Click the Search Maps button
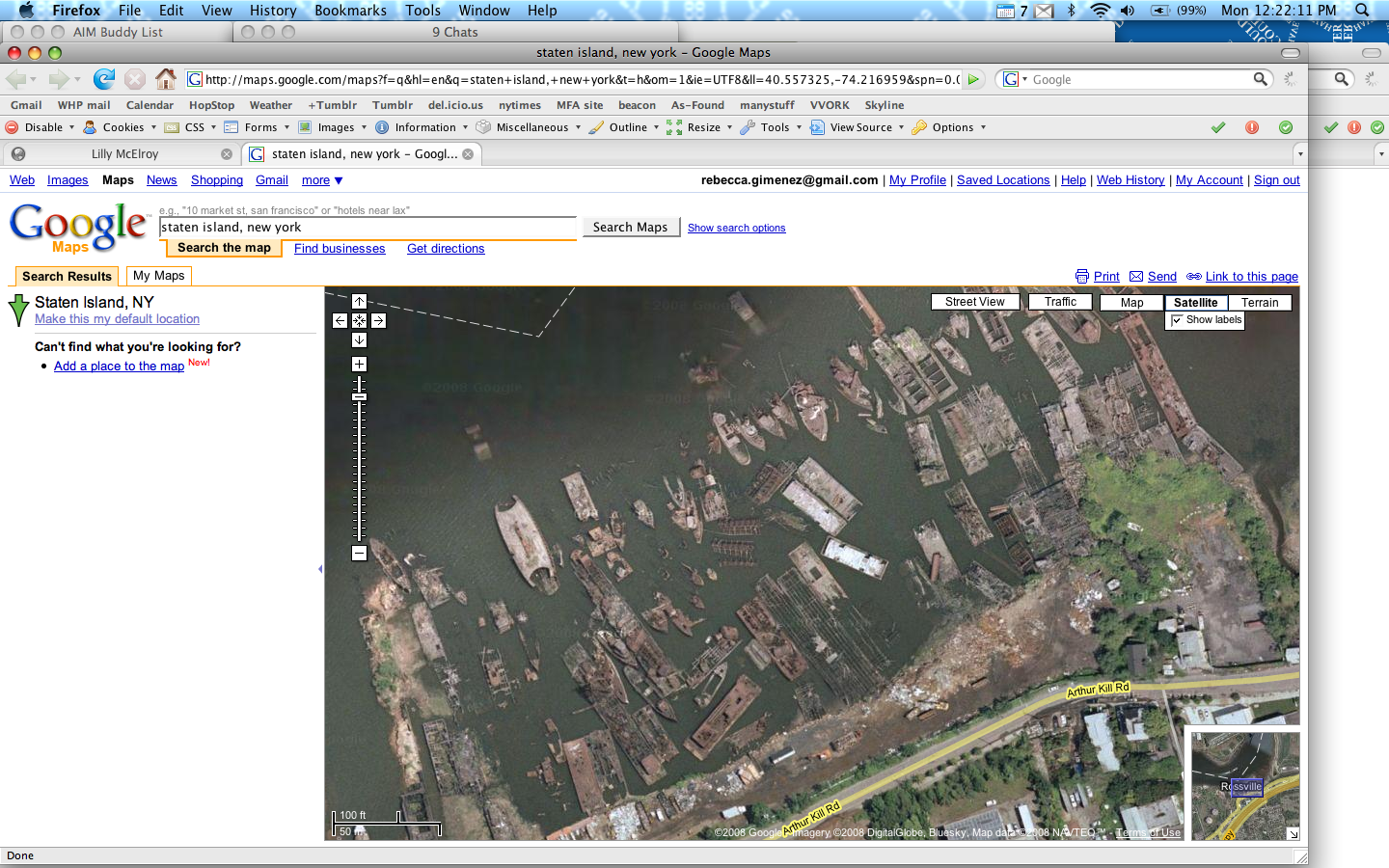1389x868 pixels. pos(630,227)
